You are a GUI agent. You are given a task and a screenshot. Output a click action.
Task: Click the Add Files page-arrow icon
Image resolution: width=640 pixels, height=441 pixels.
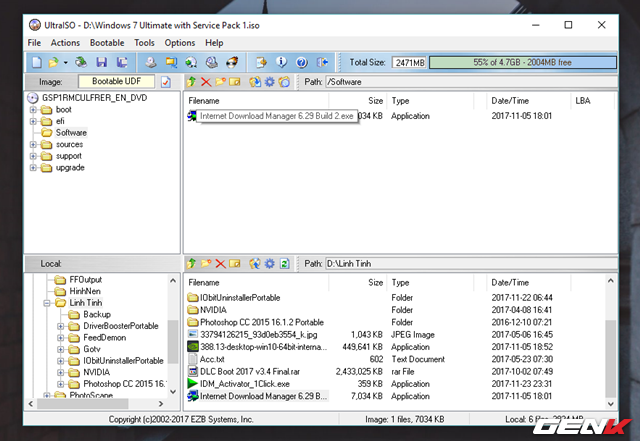click(261, 62)
